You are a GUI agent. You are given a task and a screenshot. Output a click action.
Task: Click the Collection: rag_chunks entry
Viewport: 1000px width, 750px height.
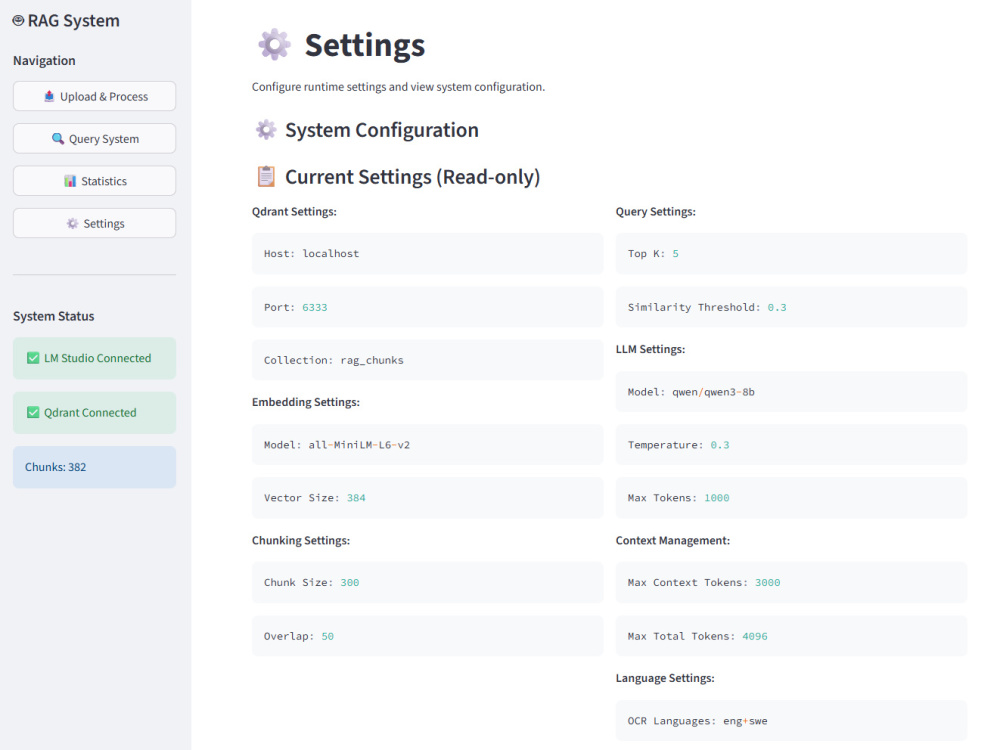tap(427, 360)
